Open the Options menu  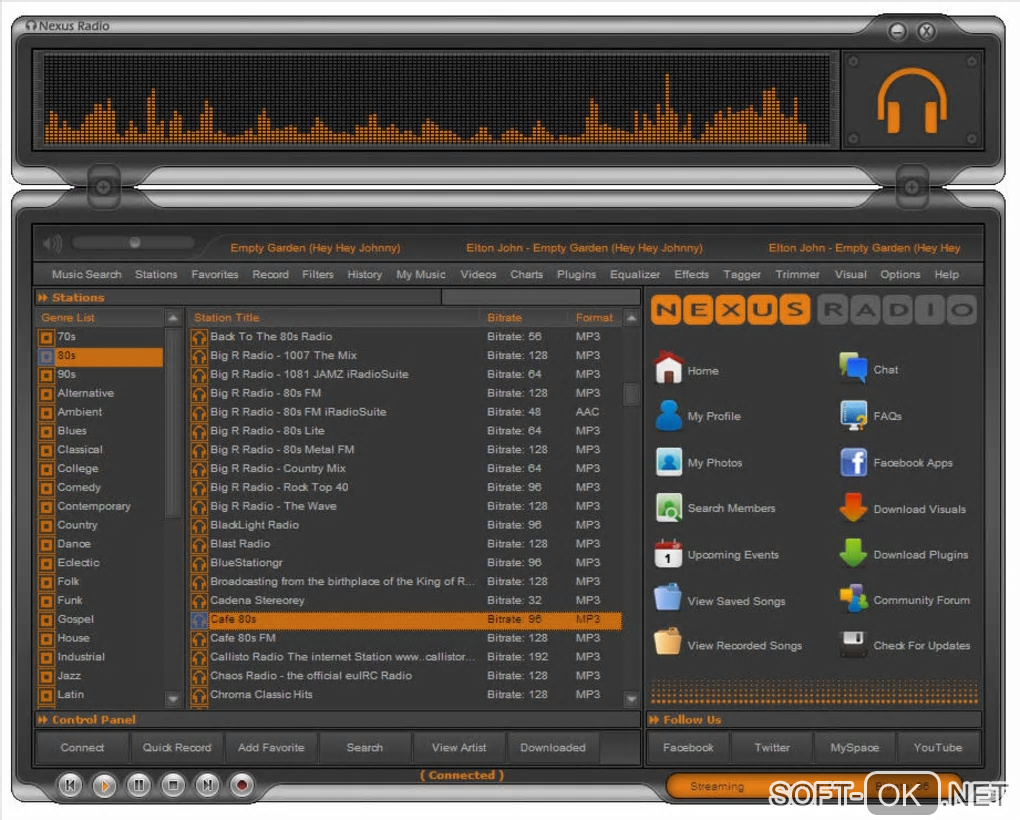click(900, 275)
